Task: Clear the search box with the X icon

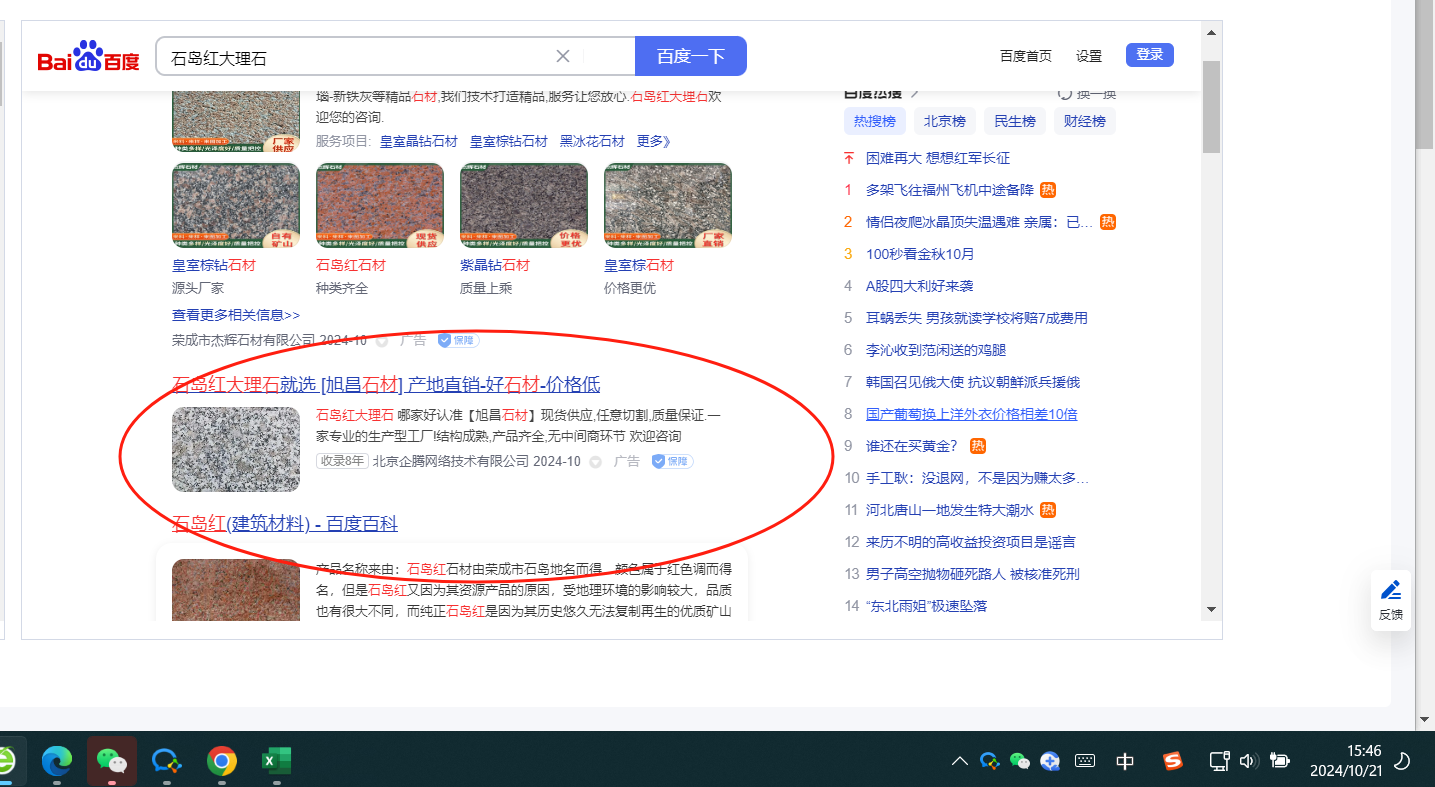Action: [563, 56]
